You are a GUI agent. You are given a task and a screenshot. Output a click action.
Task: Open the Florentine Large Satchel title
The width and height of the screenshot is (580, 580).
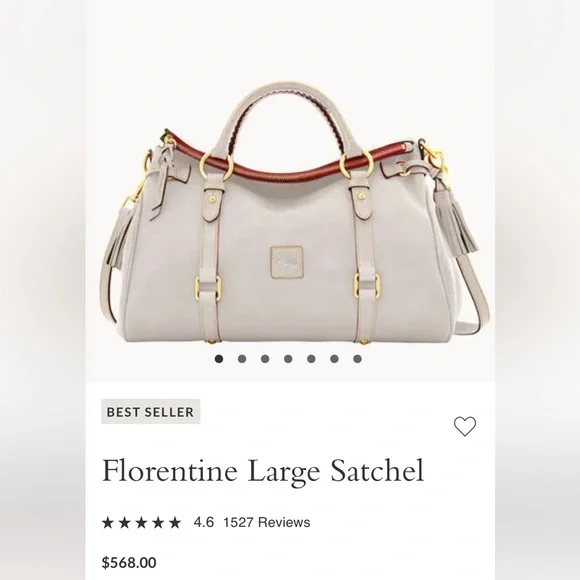pos(263,471)
